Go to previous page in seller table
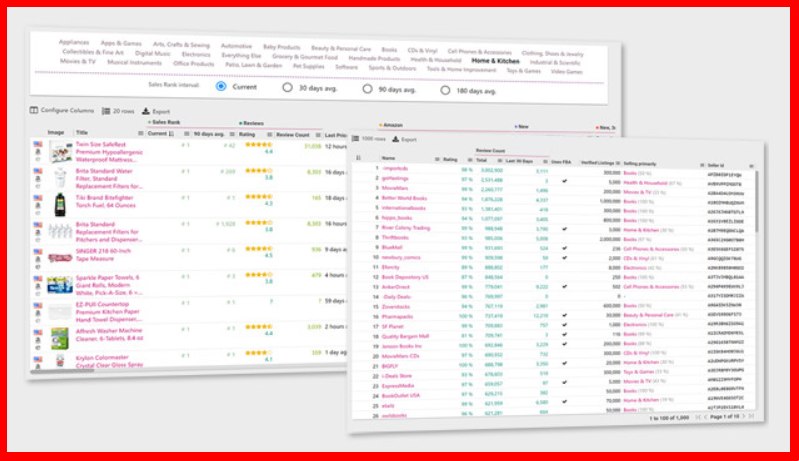 [706, 417]
